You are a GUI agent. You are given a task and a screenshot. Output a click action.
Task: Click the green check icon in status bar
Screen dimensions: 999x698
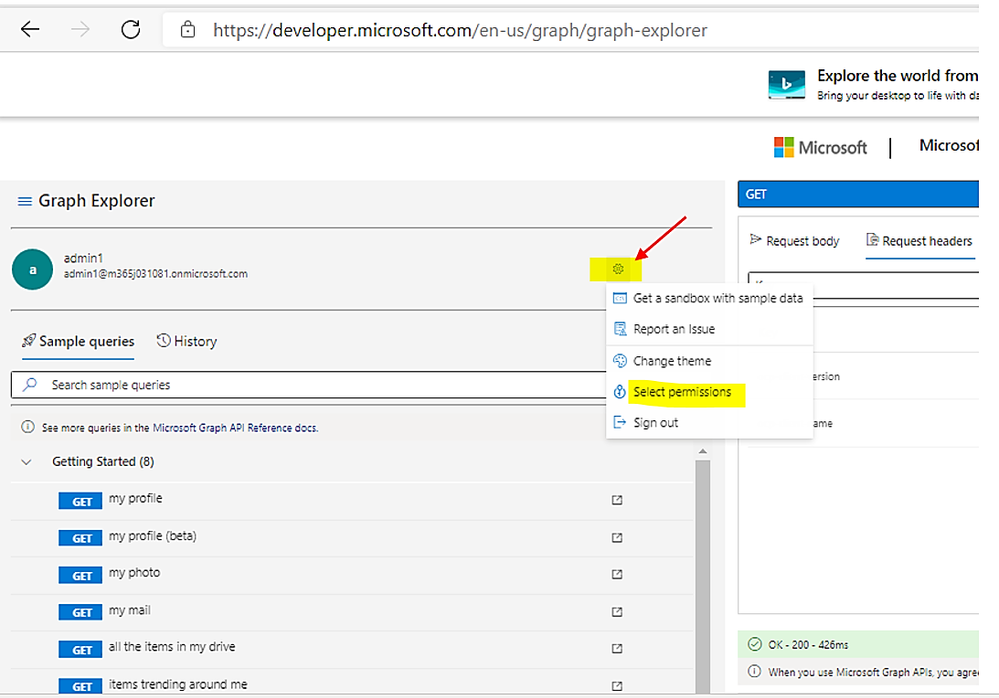click(754, 644)
